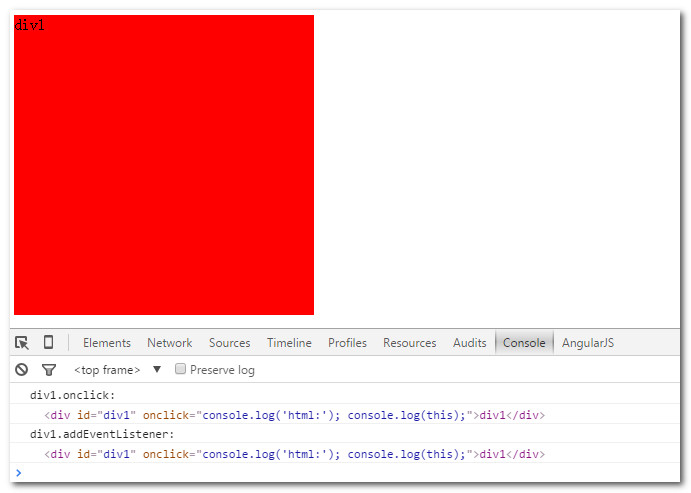691x493 pixels.
Task: Select the 'div1.onclick:' log line
Action: coord(345,395)
